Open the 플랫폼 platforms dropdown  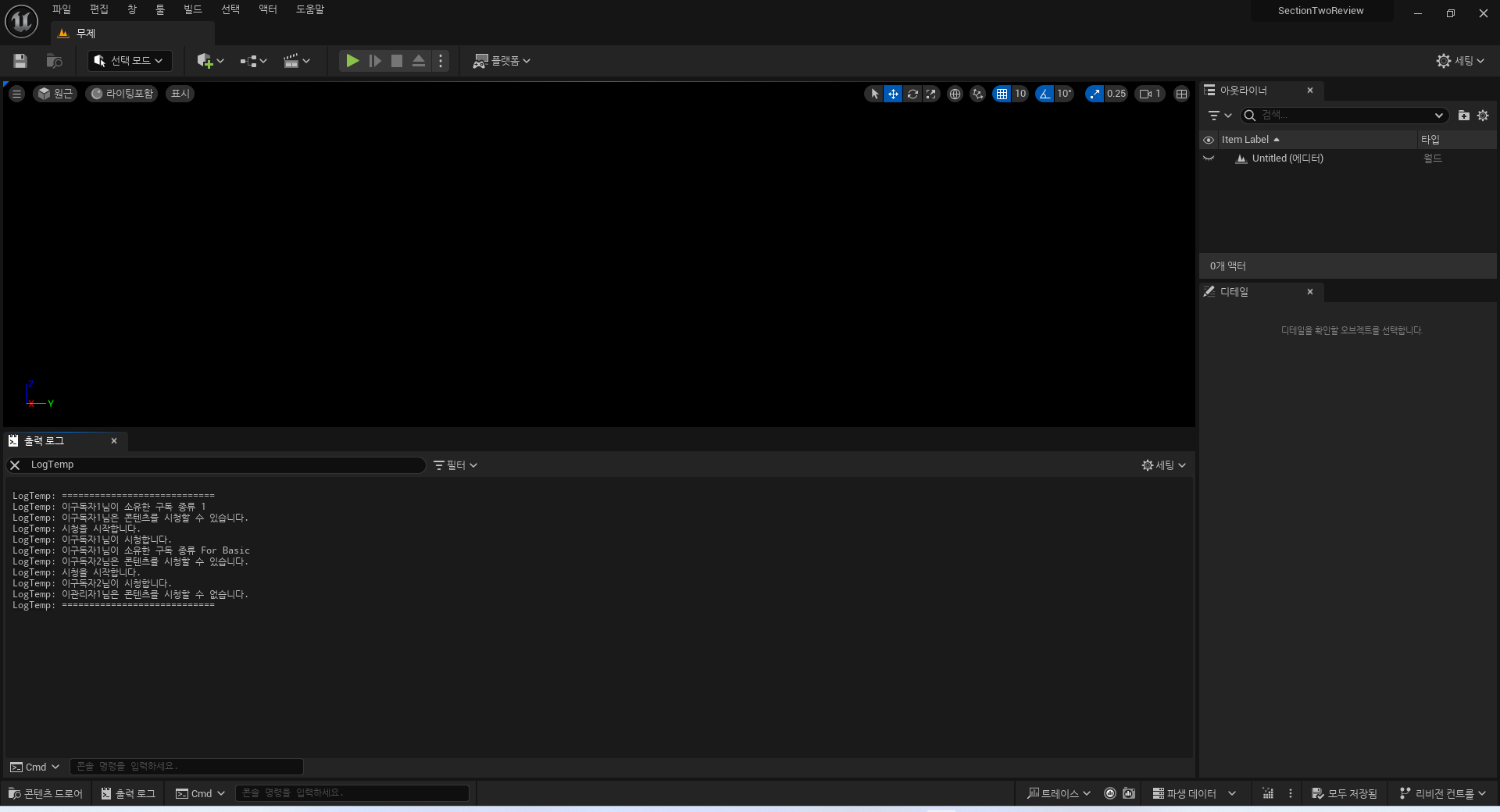pos(502,61)
